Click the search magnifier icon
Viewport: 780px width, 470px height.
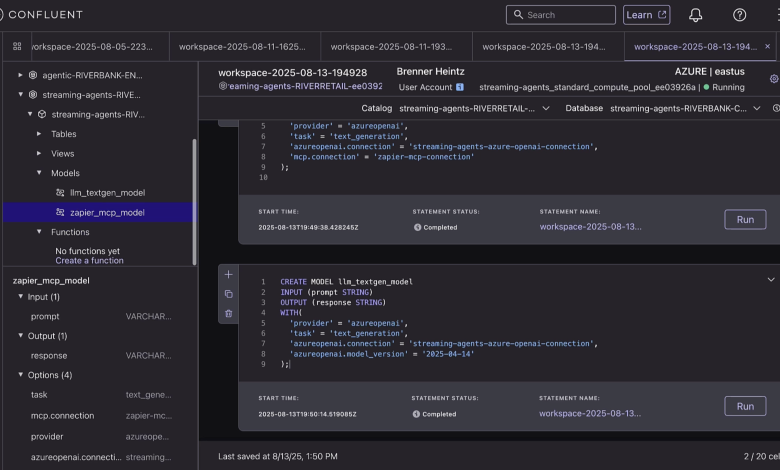tap(518, 14)
